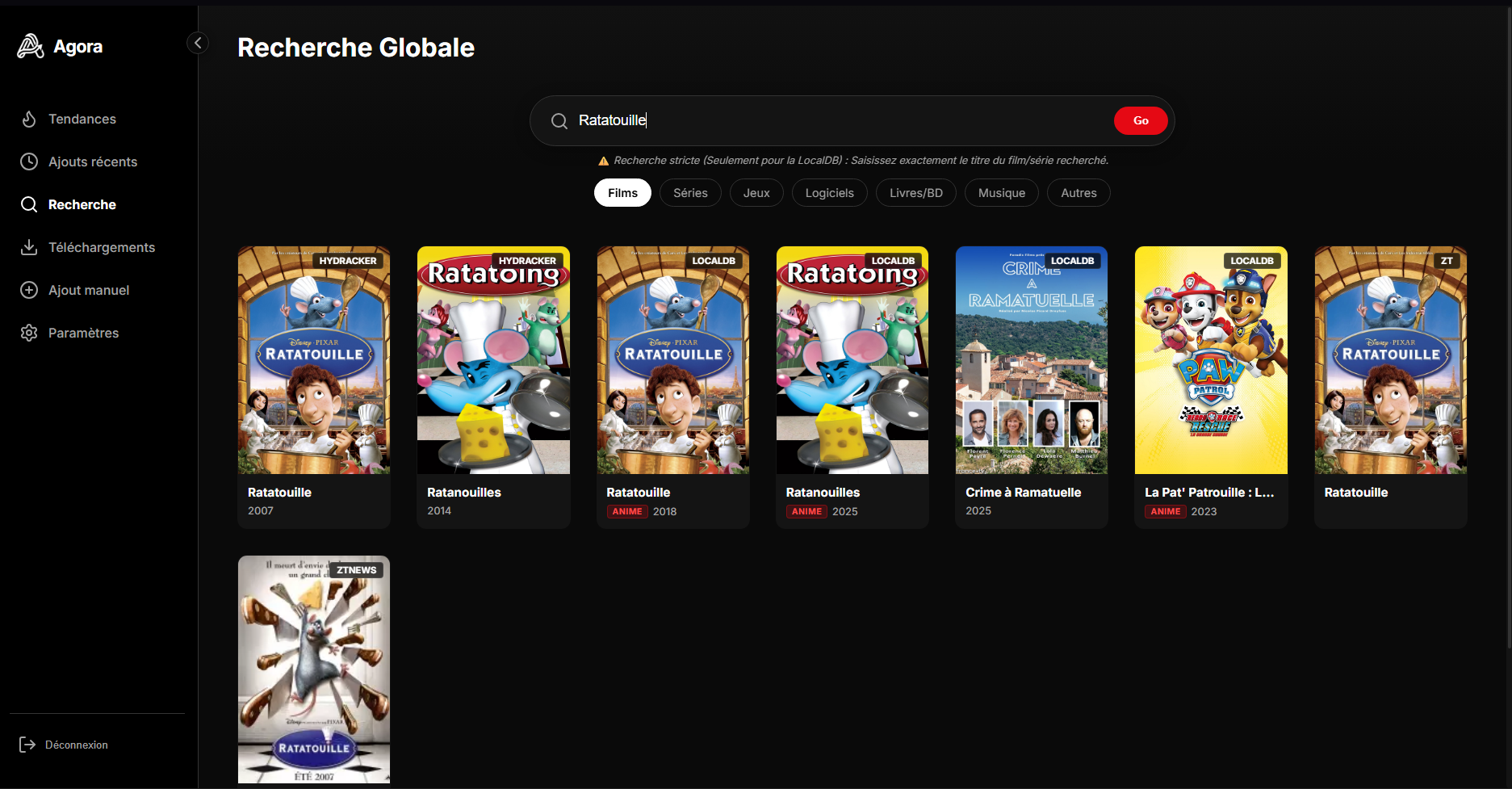This screenshot has height=789, width=1512.
Task: Open the La Pat' Patrouille poster
Action: click(x=1211, y=360)
